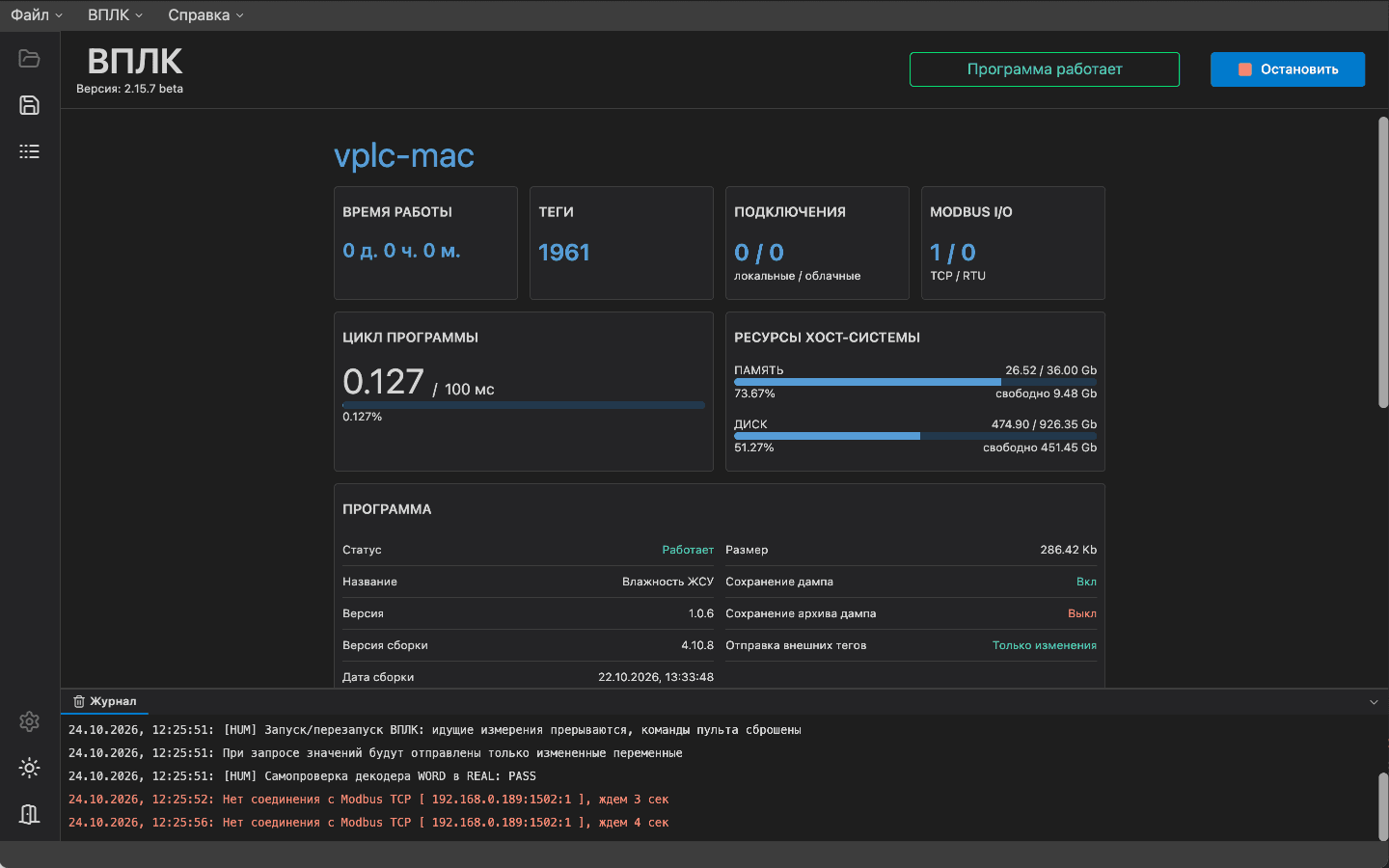Clear the journal with the trash icon

click(x=79, y=701)
